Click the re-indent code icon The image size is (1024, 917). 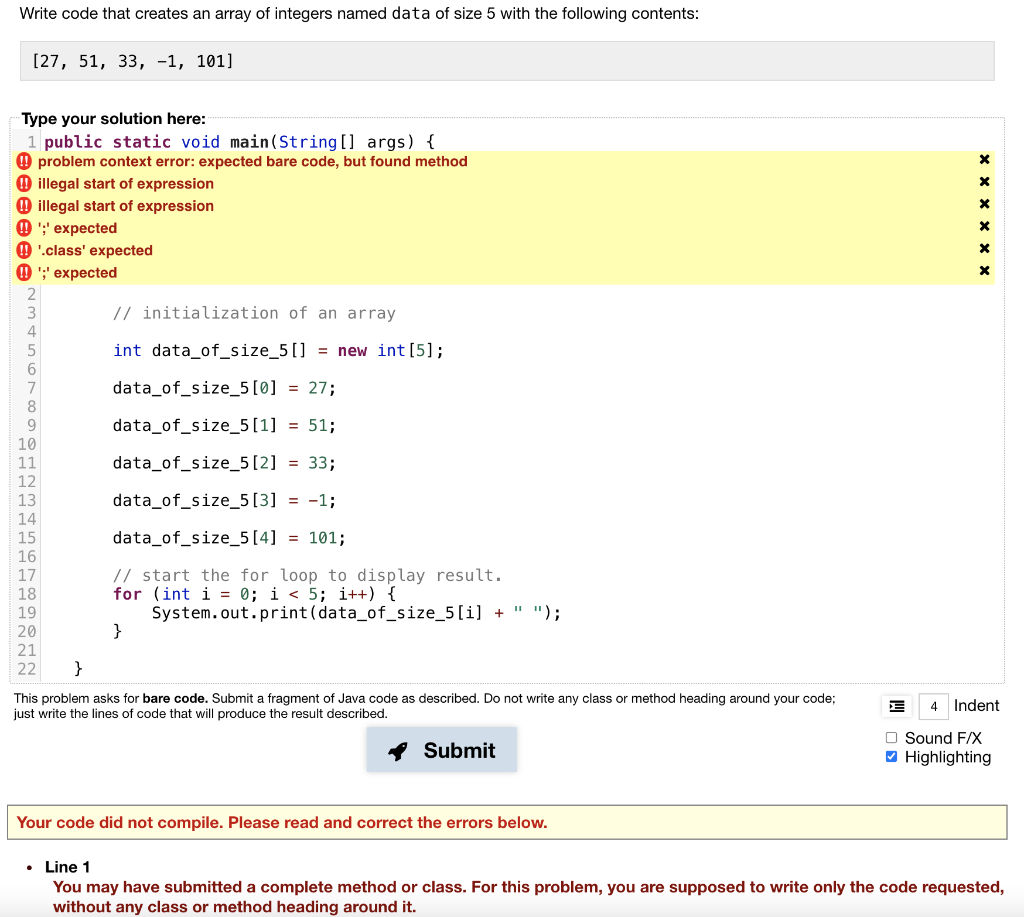(896, 705)
